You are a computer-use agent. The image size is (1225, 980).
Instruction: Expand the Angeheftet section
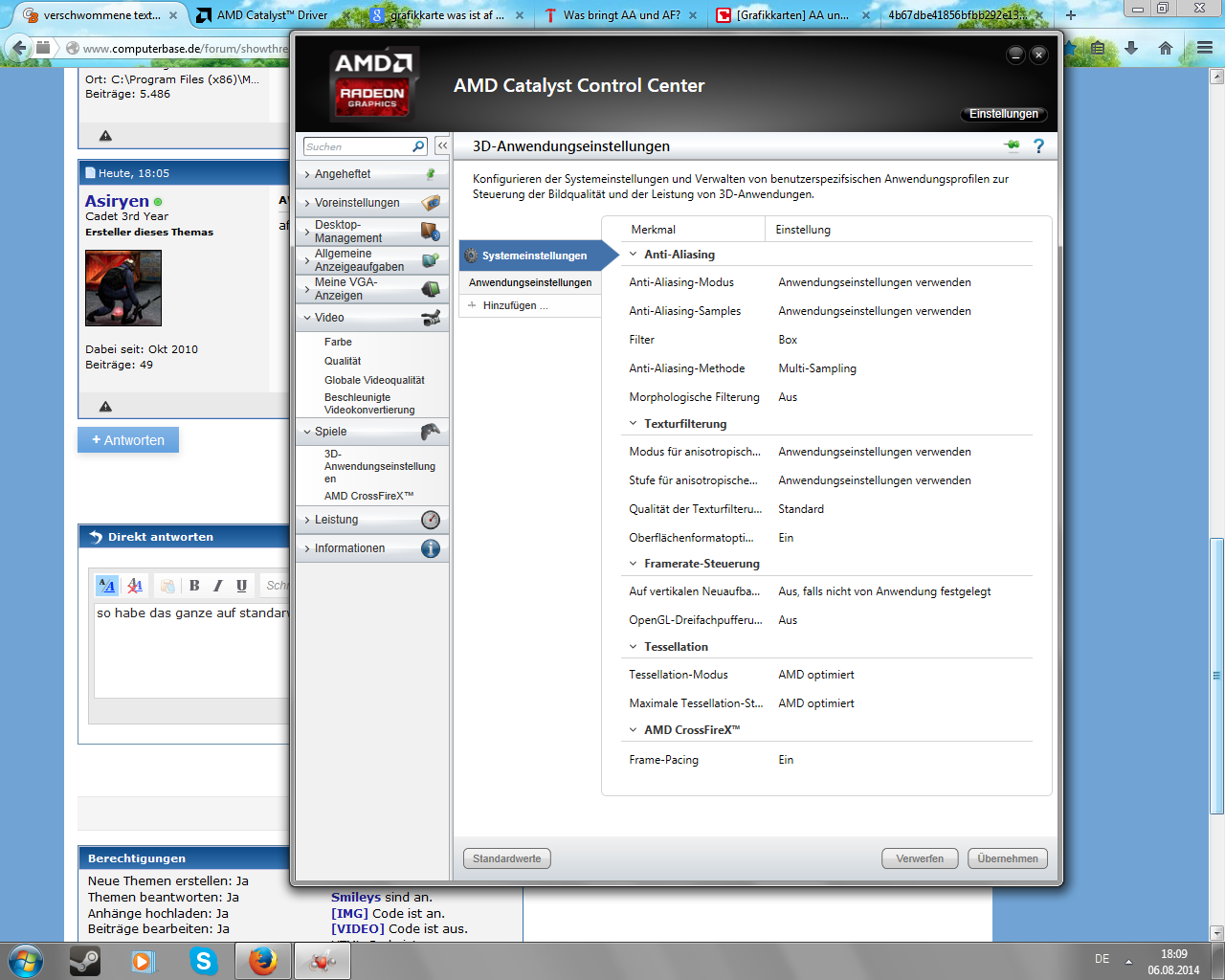click(307, 174)
